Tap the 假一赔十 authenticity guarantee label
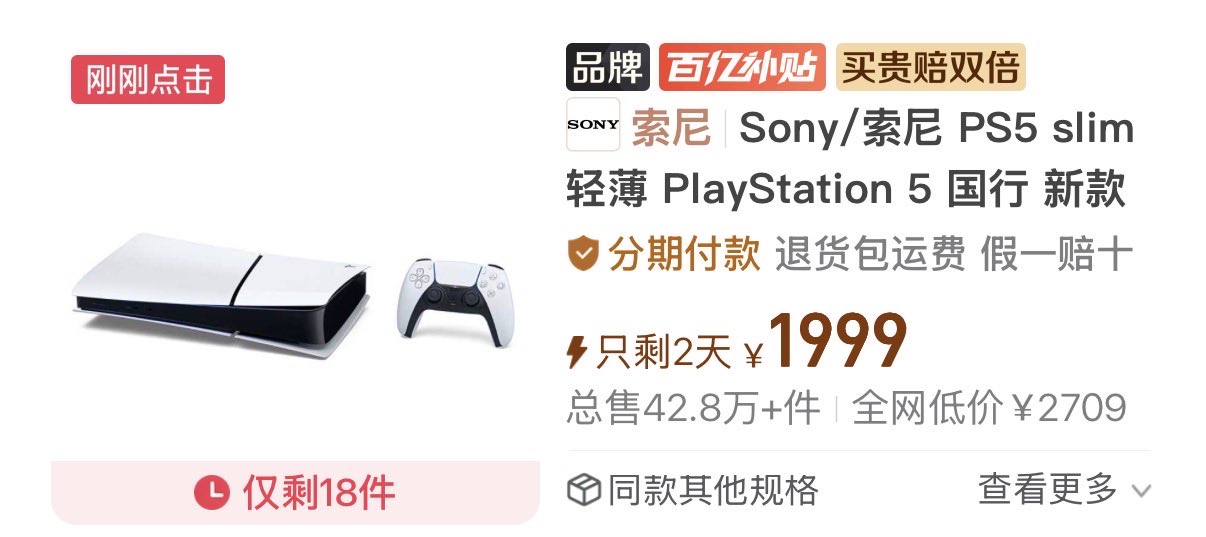The height and width of the screenshot is (537, 1206). [x=1056, y=255]
